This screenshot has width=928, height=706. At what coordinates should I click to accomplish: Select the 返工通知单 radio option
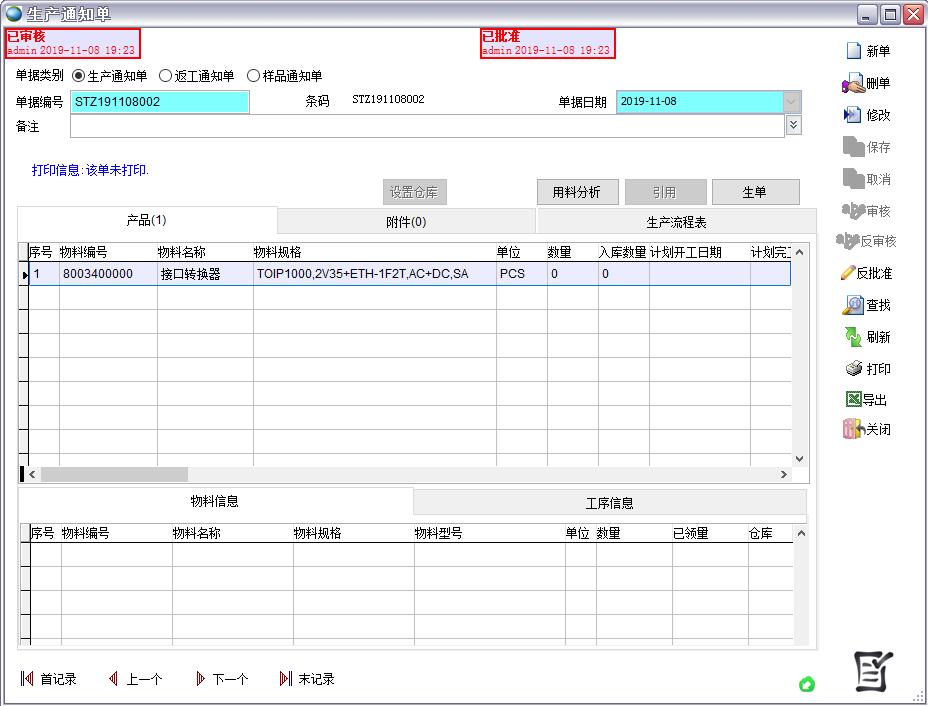[x=166, y=76]
